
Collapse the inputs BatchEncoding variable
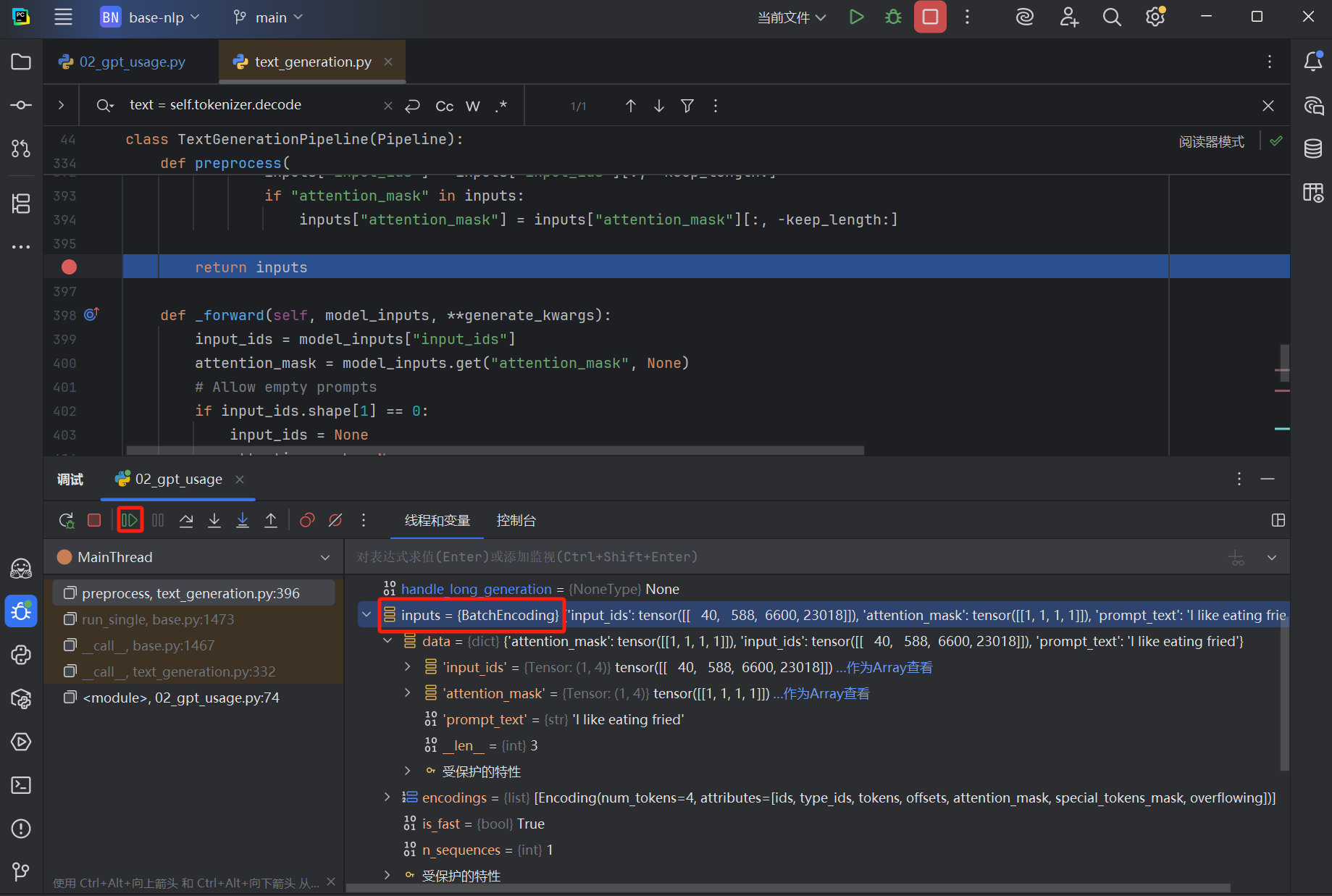[x=366, y=615]
